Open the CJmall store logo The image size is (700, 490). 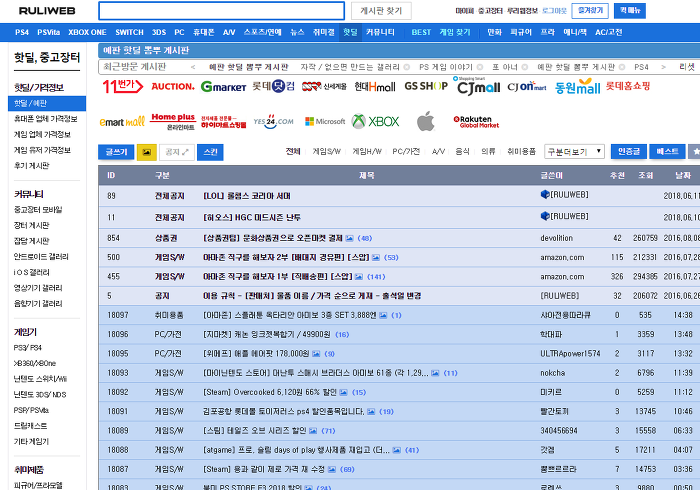(478, 86)
